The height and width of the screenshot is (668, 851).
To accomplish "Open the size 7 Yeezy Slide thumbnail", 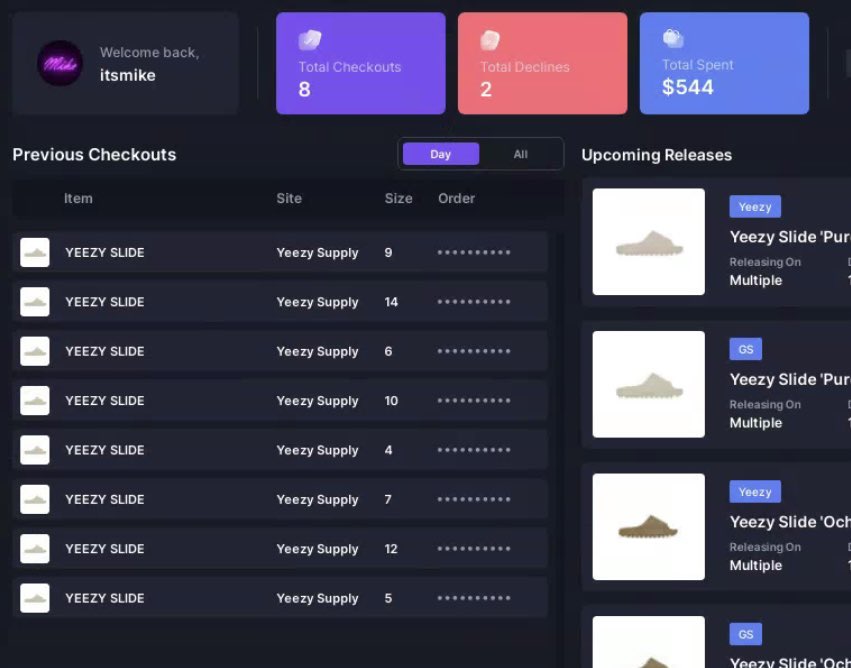I will point(35,499).
